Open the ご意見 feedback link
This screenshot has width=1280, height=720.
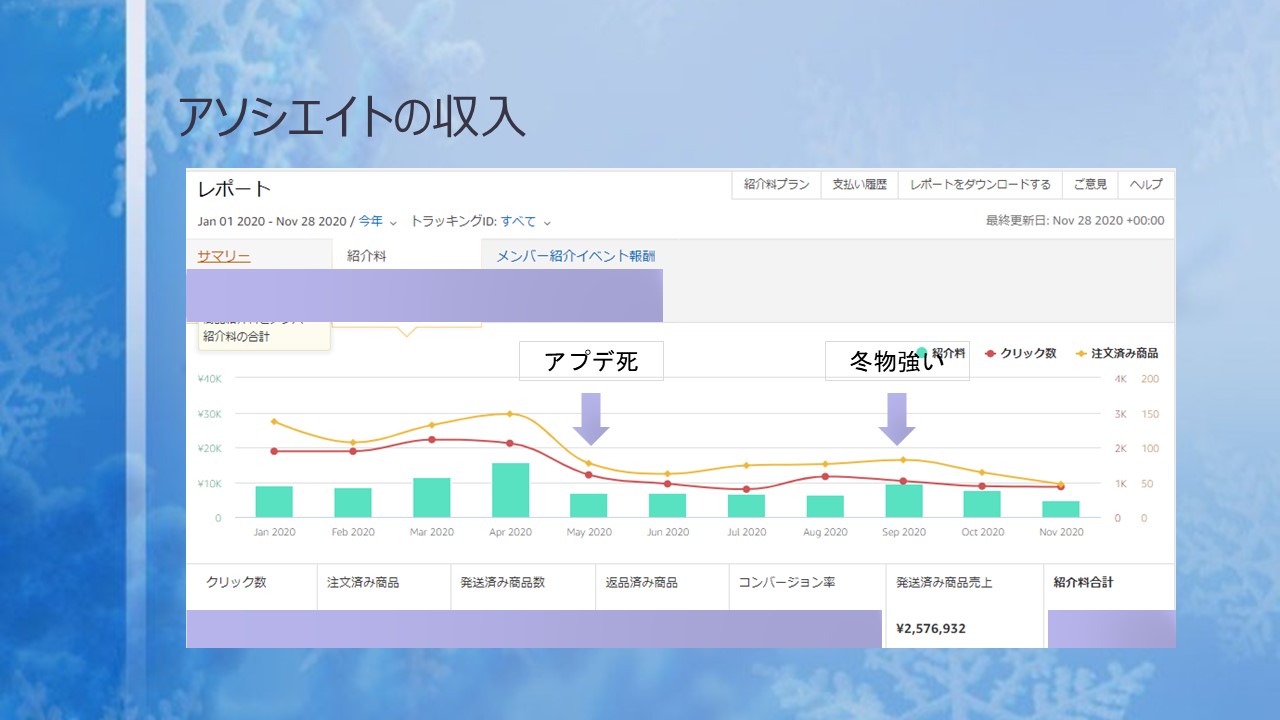coord(1090,185)
